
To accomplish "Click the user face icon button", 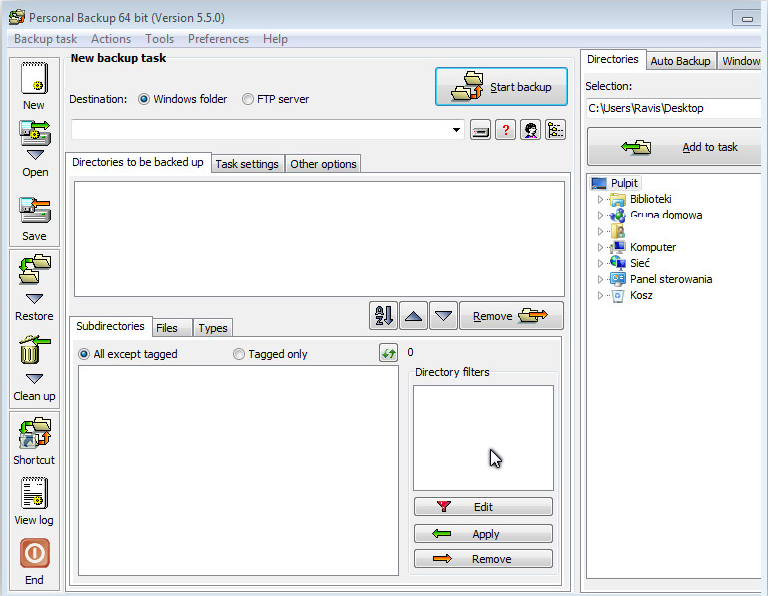I will pyautogui.click(x=530, y=130).
